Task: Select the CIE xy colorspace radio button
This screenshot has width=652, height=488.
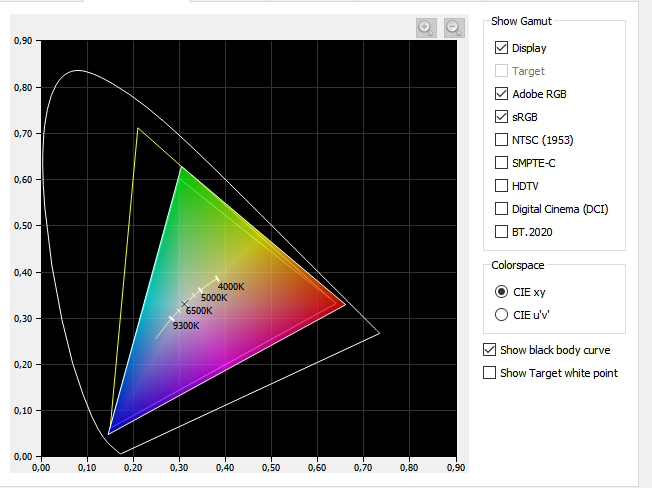Action: click(502, 292)
